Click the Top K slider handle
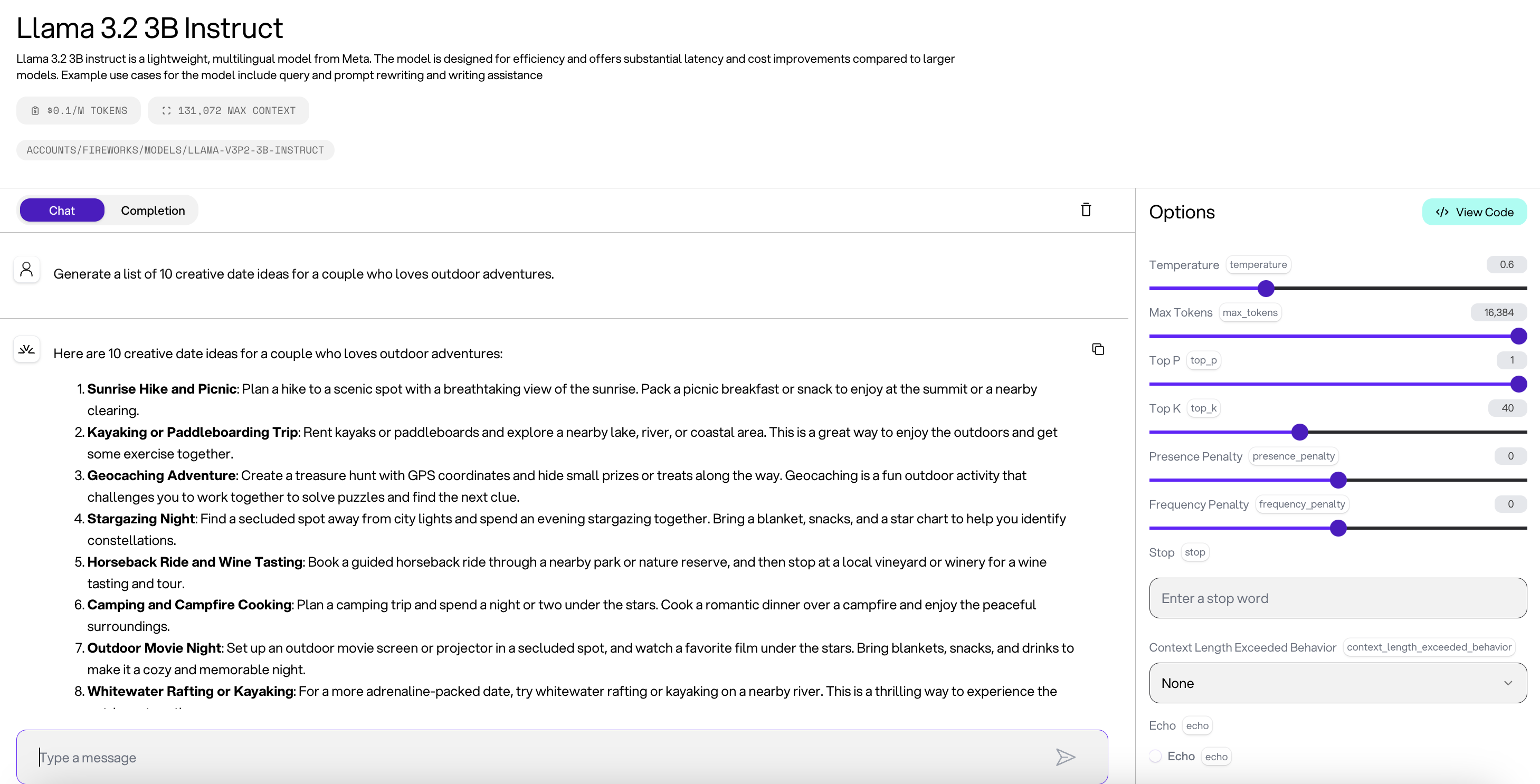 [1300, 432]
